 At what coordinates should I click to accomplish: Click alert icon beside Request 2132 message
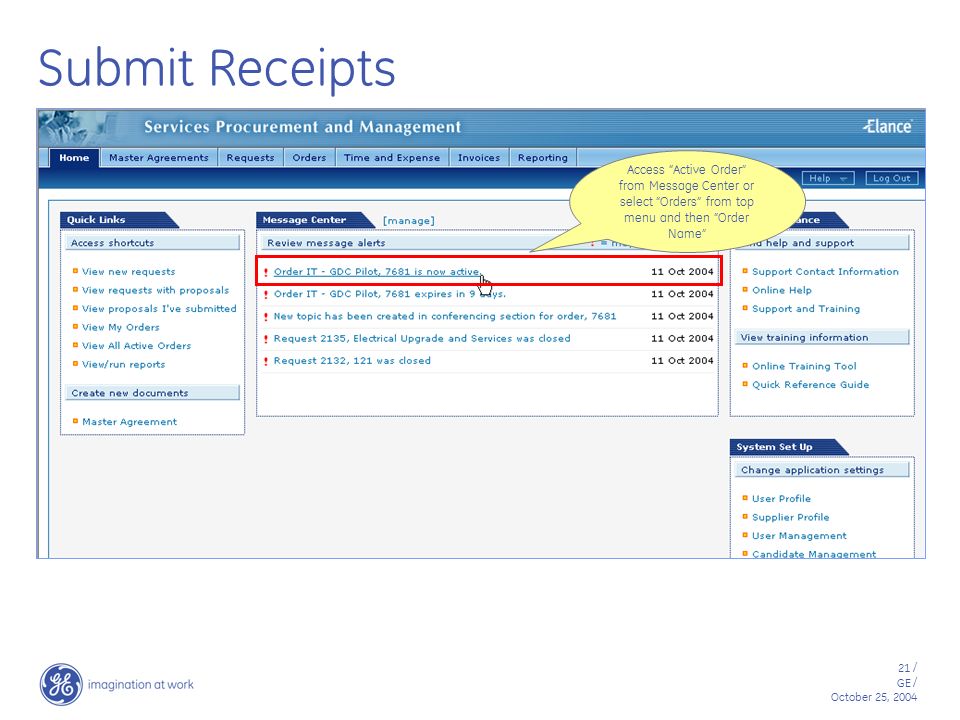point(266,361)
